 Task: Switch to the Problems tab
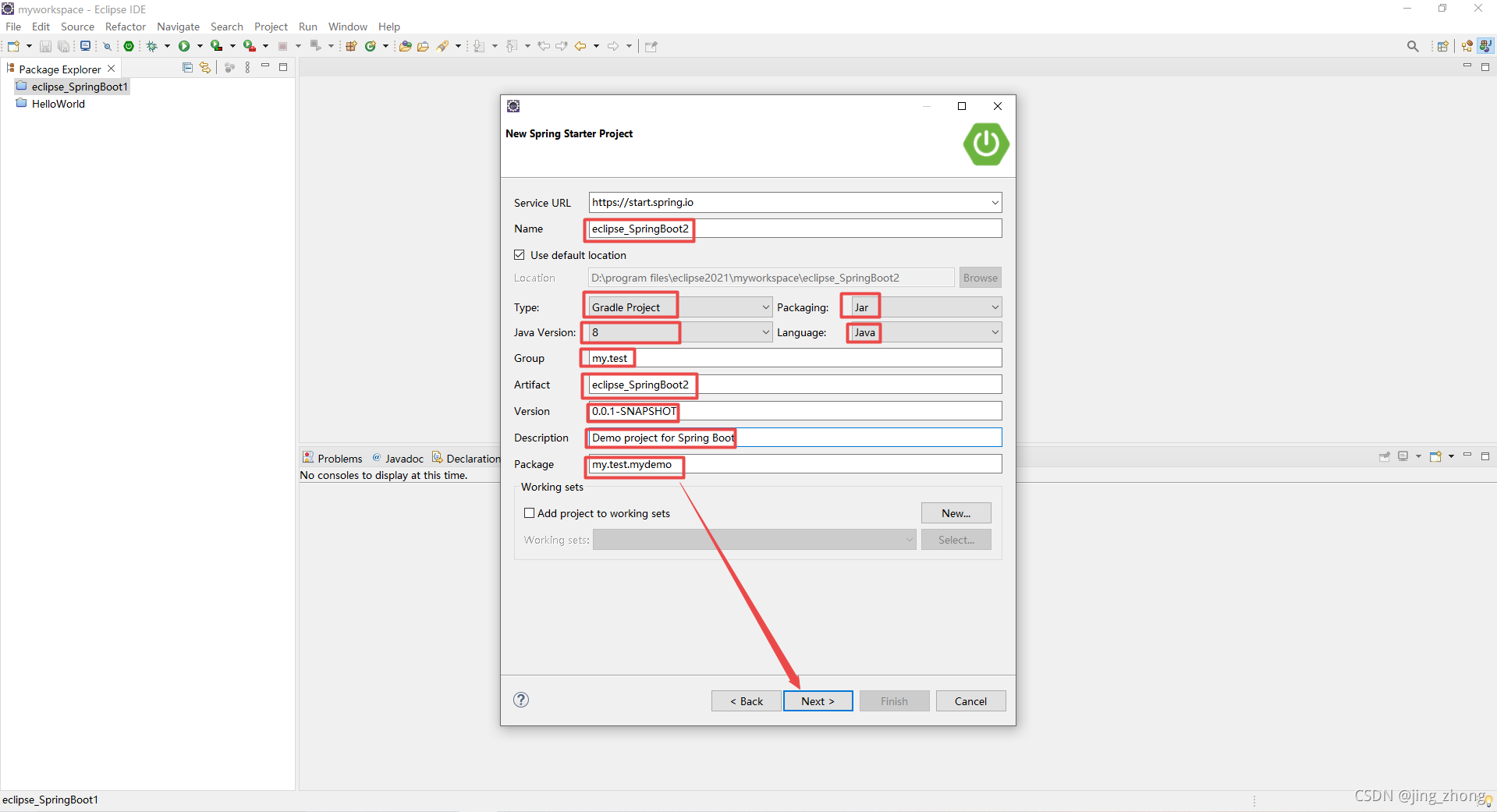tap(332, 458)
